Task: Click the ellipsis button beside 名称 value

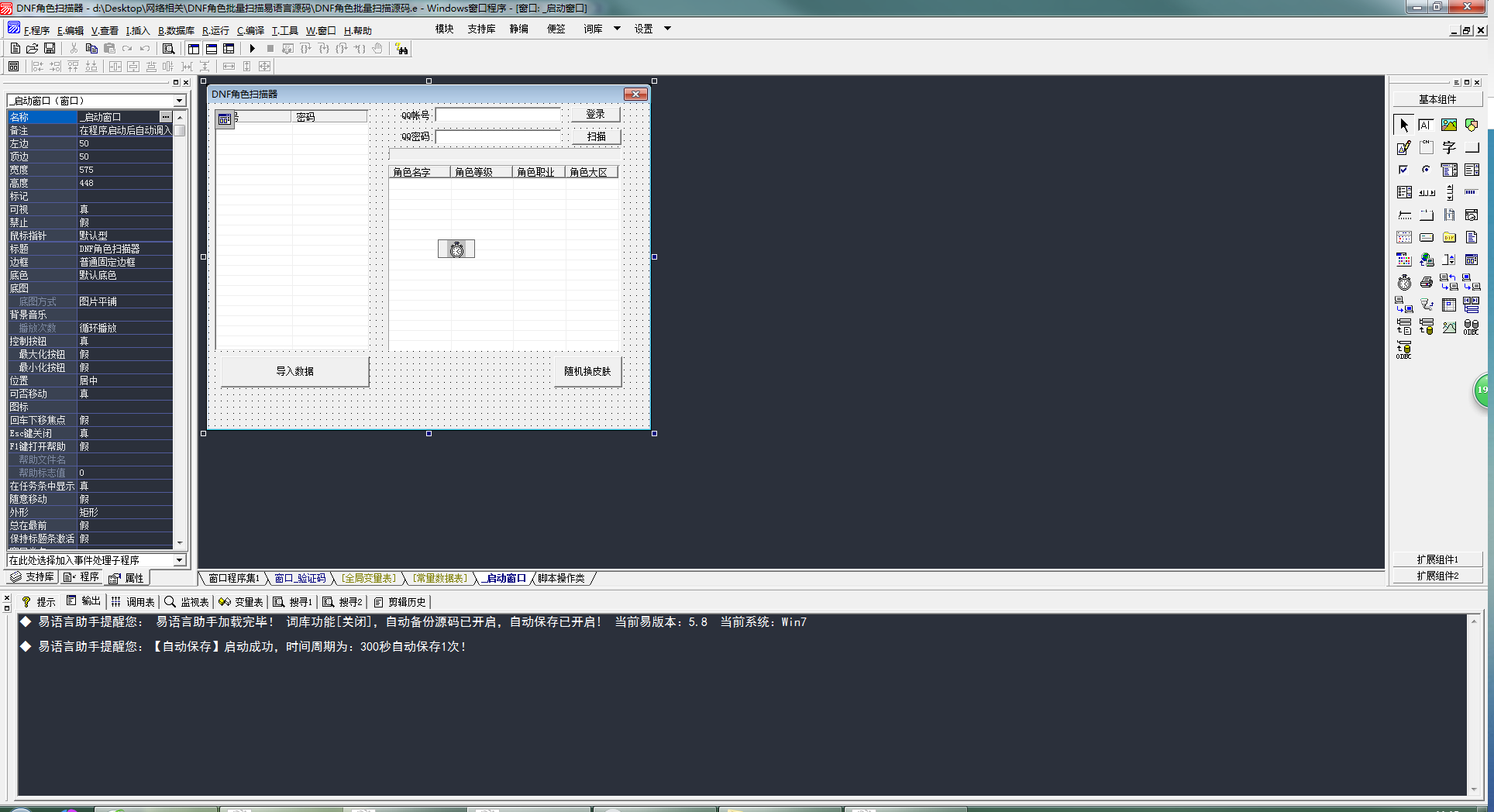Action: click(166, 117)
